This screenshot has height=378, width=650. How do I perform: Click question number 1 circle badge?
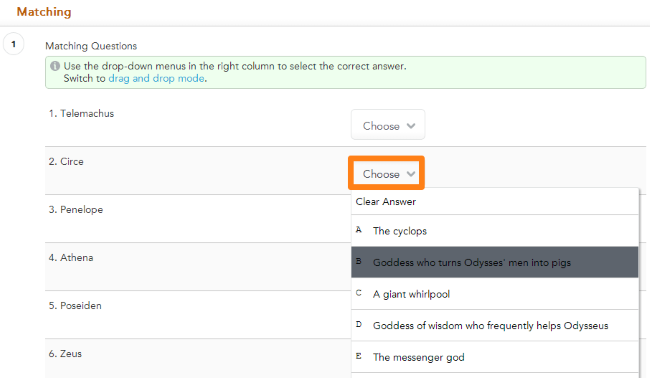(x=14, y=44)
